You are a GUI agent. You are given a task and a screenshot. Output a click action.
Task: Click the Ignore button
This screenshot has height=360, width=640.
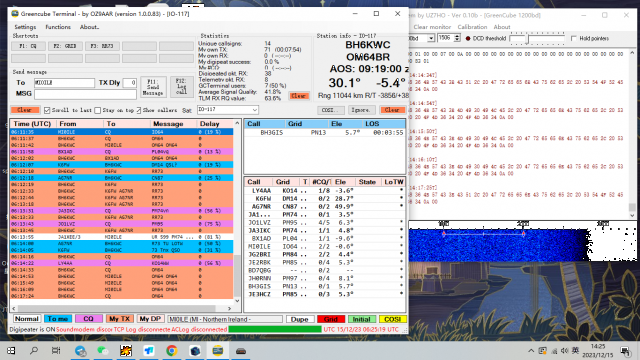361,110
